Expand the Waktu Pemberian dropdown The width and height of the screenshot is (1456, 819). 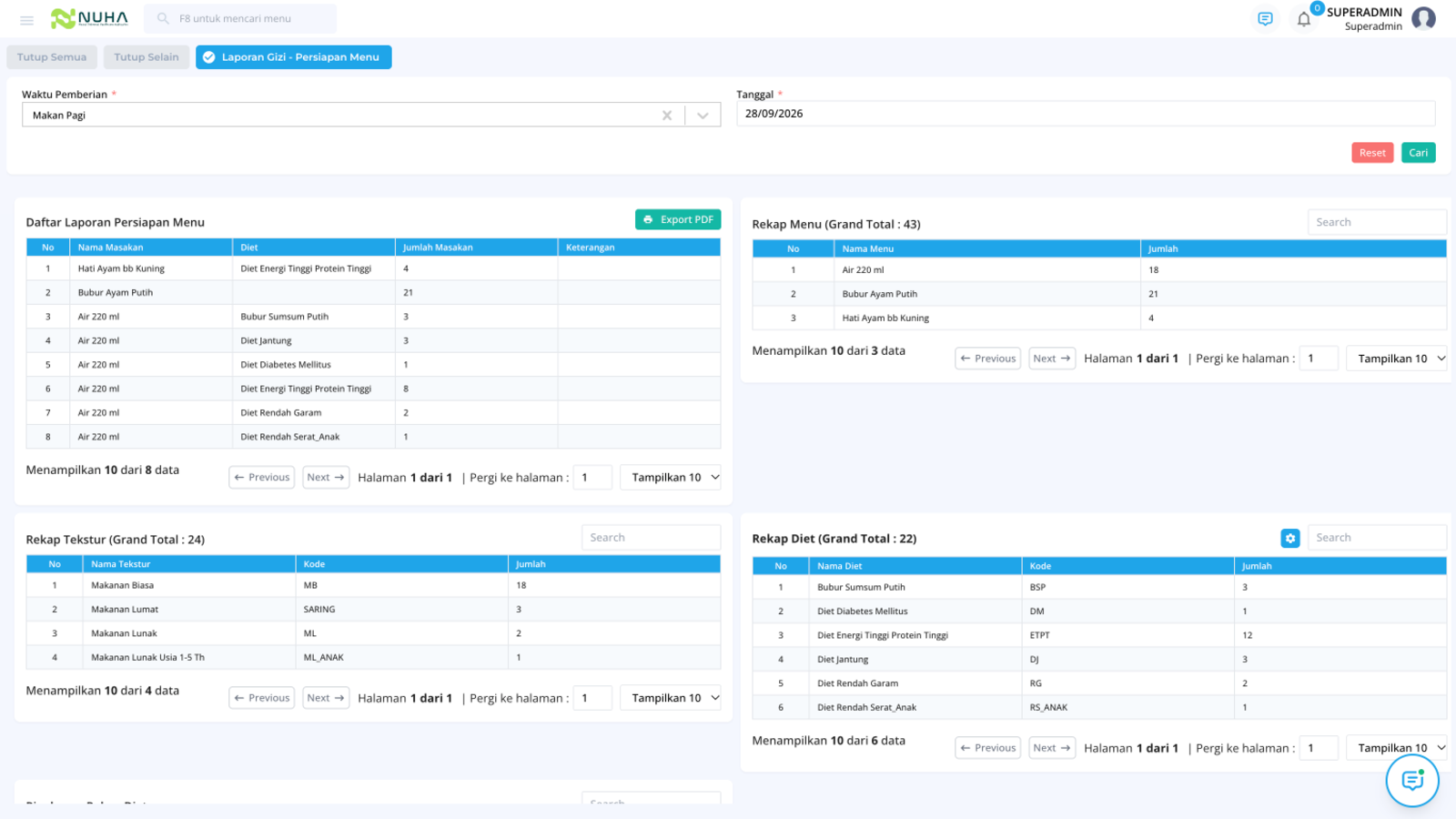tap(703, 116)
